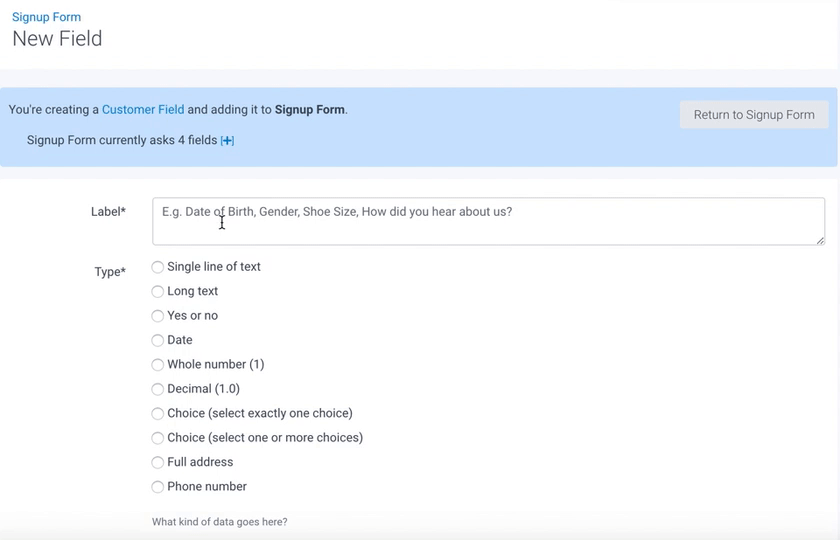Click the 'What kind of data goes here?' hint
The image size is (840, 540).
[x=220, y=522]
